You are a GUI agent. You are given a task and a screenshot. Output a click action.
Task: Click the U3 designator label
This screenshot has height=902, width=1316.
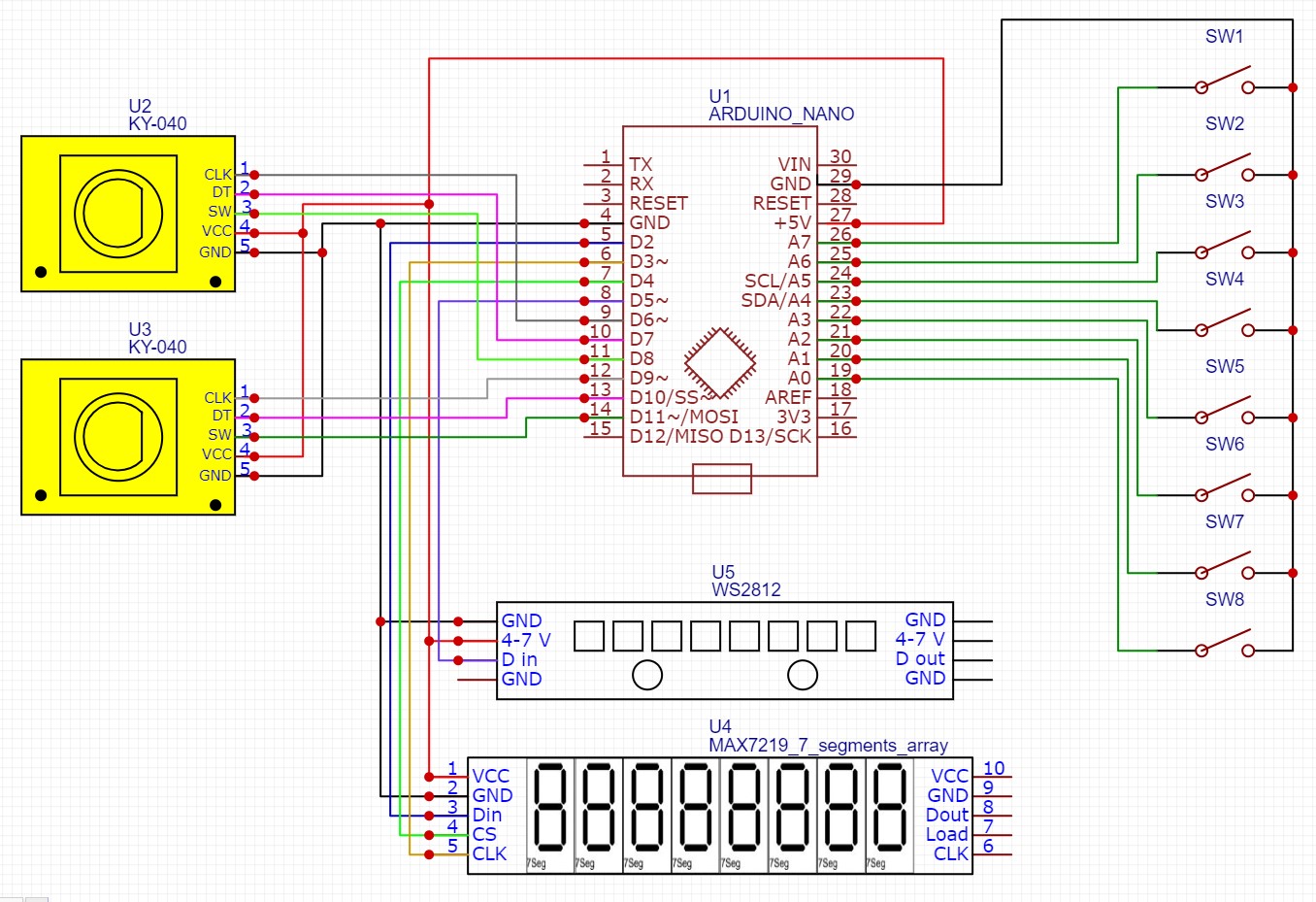click(140, 329)
